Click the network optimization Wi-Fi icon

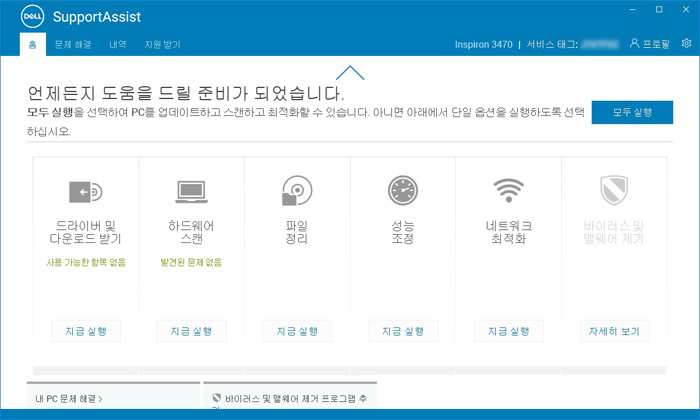coord(508,191)
